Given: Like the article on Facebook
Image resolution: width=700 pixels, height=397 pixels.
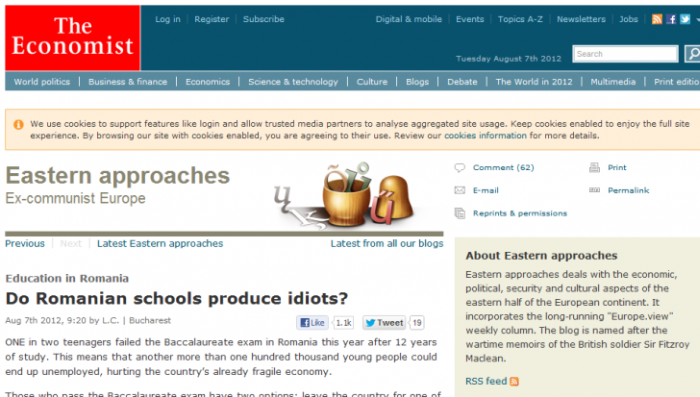Looking at the screenshot, I should click(312, 322).
